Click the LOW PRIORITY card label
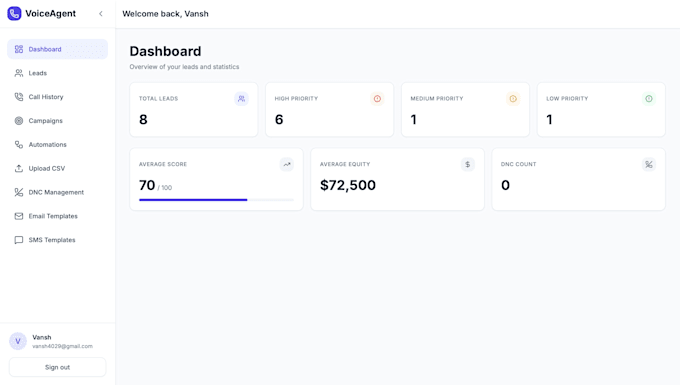 pos(567,99)
